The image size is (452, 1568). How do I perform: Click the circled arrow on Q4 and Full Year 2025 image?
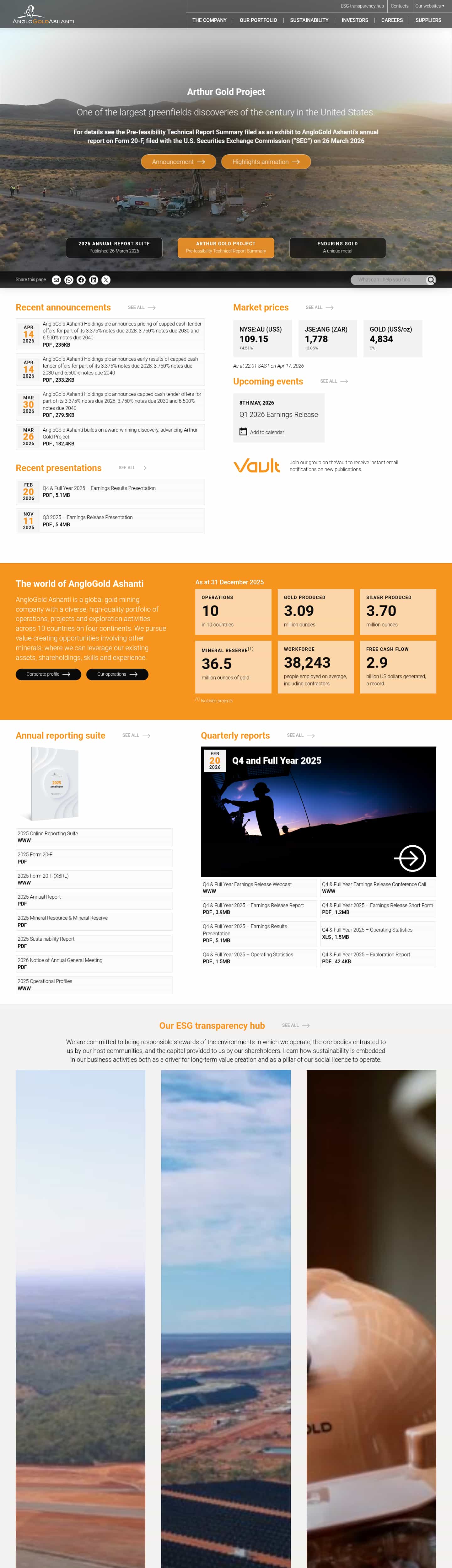tap(410, 858)
